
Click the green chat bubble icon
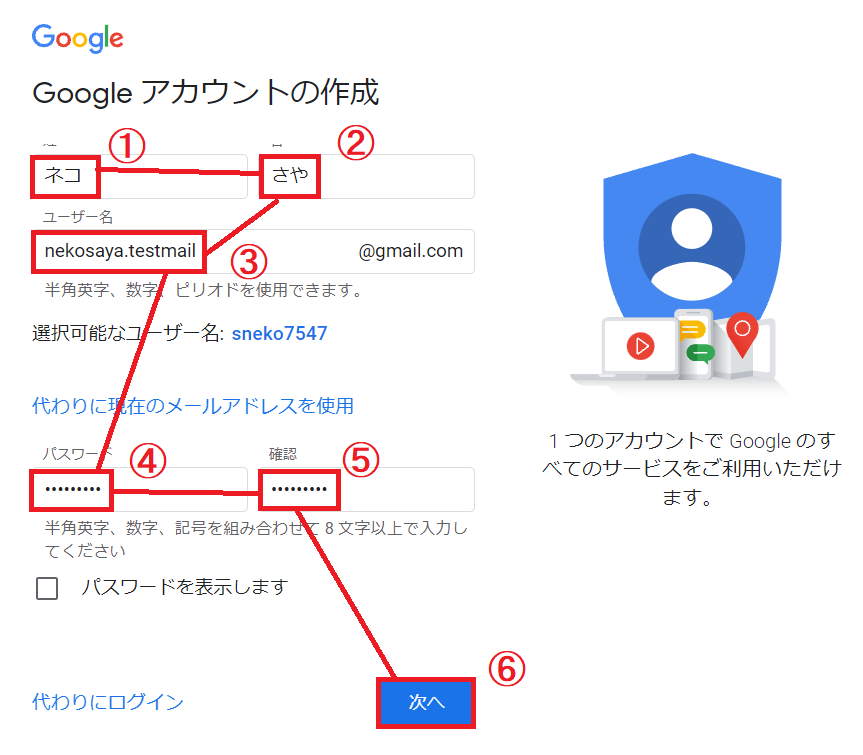[x=701, y=353]
